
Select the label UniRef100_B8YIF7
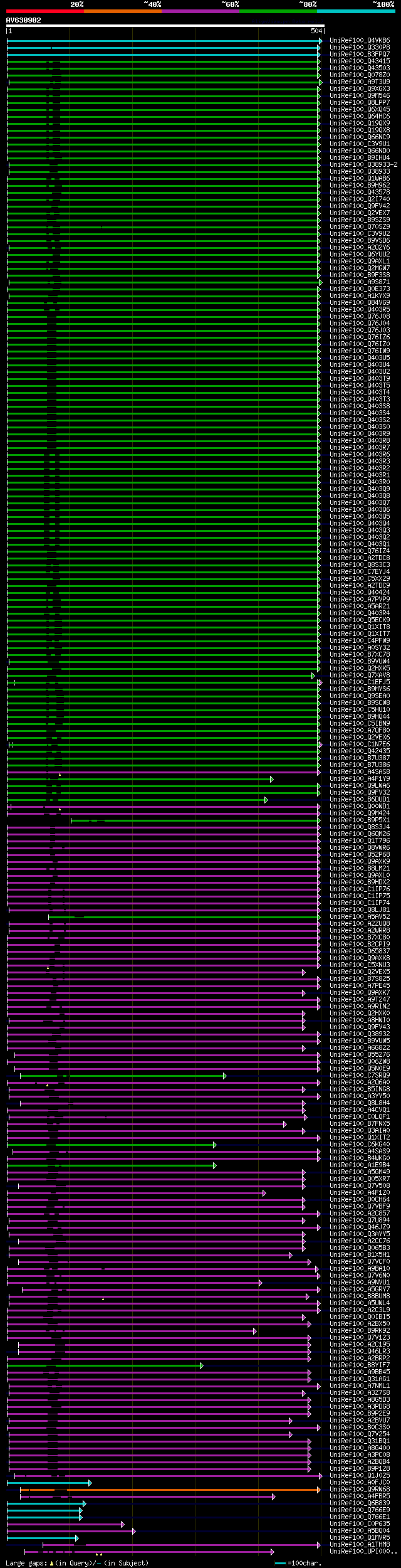tap(360, 1365)
